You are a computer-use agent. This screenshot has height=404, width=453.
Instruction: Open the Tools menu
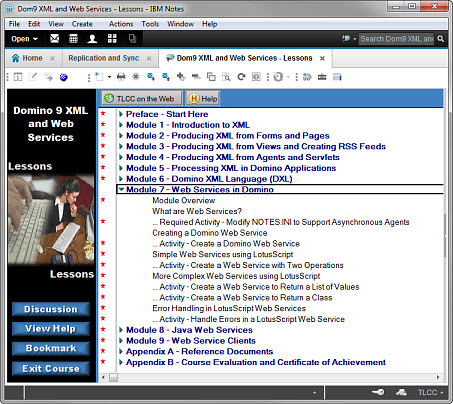point(150,24)
